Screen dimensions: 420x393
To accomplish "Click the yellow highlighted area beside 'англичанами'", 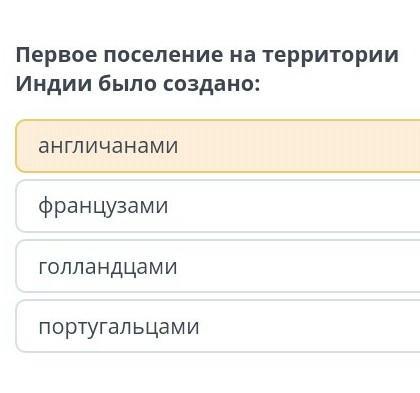I will click(x=300, y=146).
